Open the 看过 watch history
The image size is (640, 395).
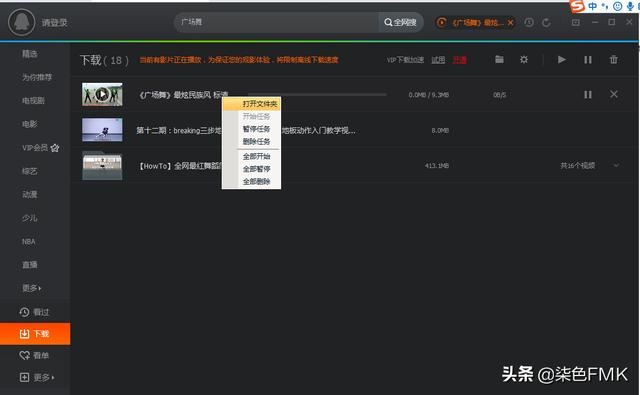[34, 312]
